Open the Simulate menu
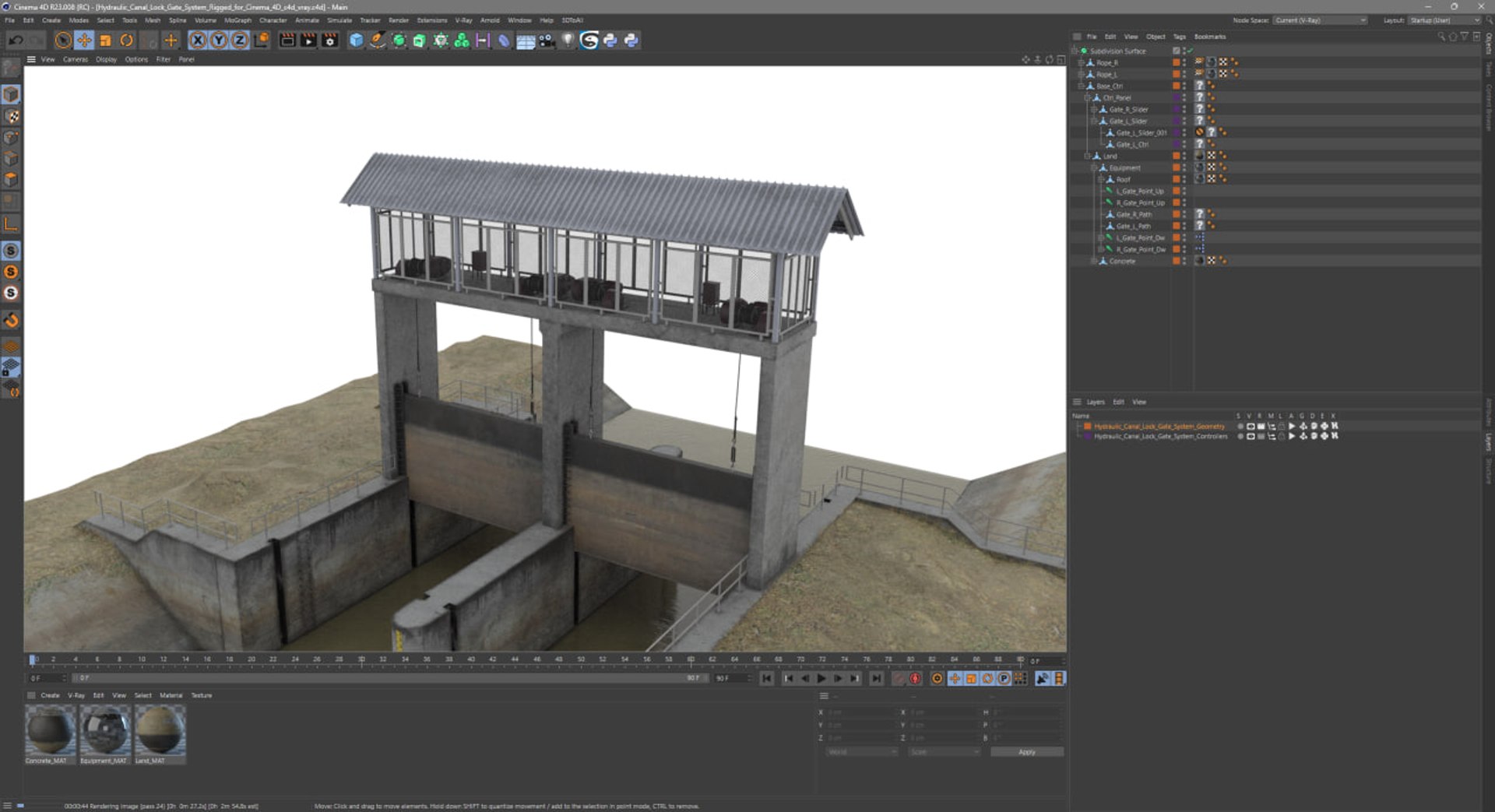 339,20
